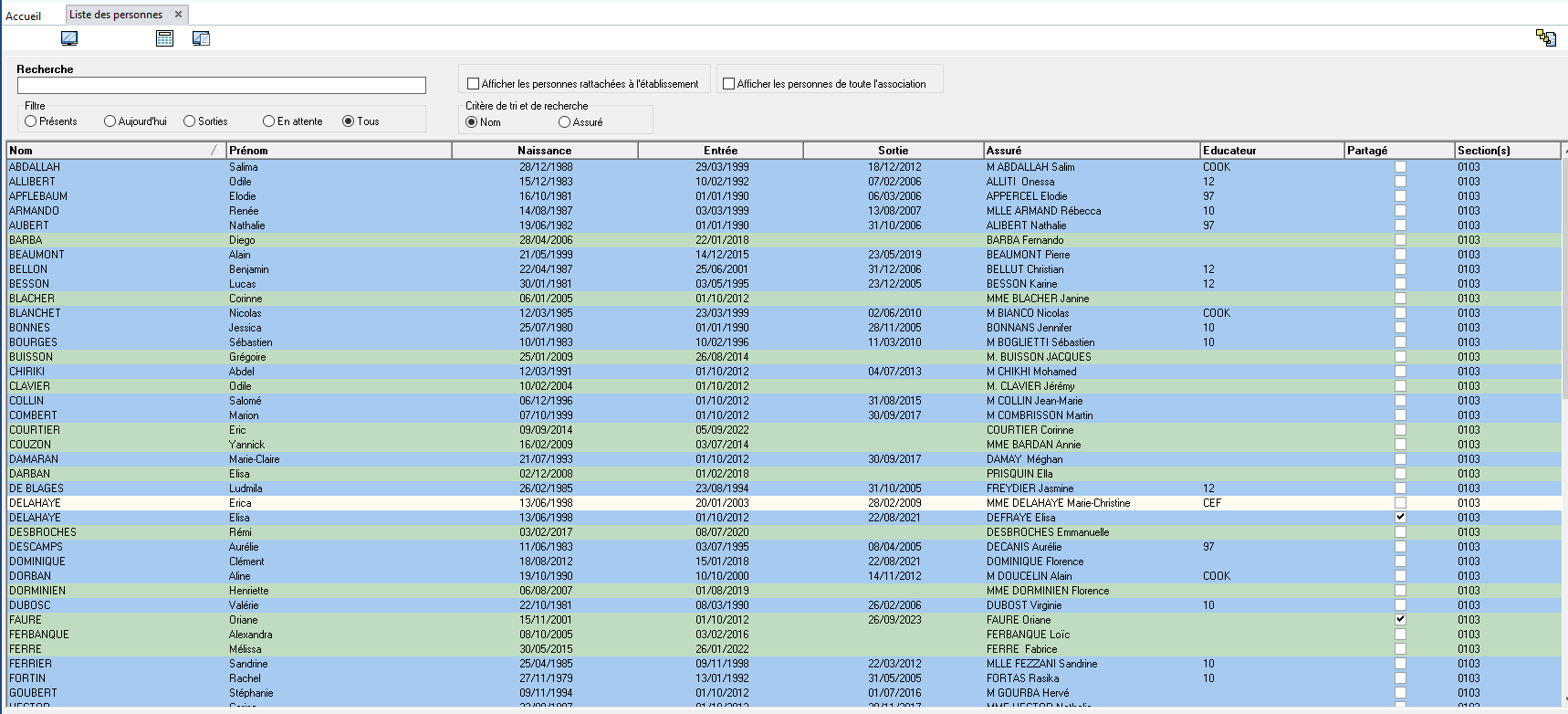Click the name BOURGES

33,342
